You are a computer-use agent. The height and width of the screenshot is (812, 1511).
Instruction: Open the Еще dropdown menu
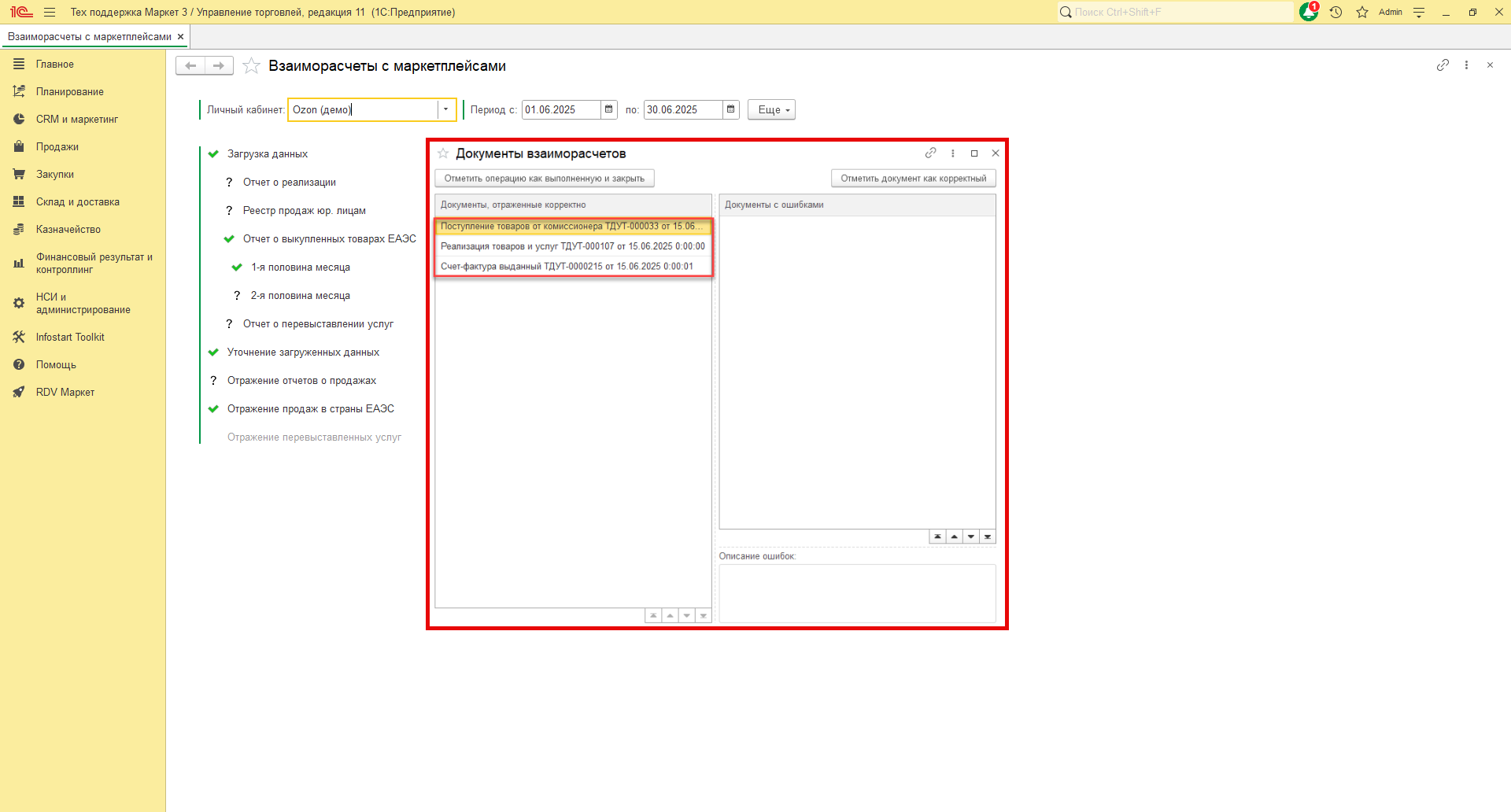tap(771, 109)
